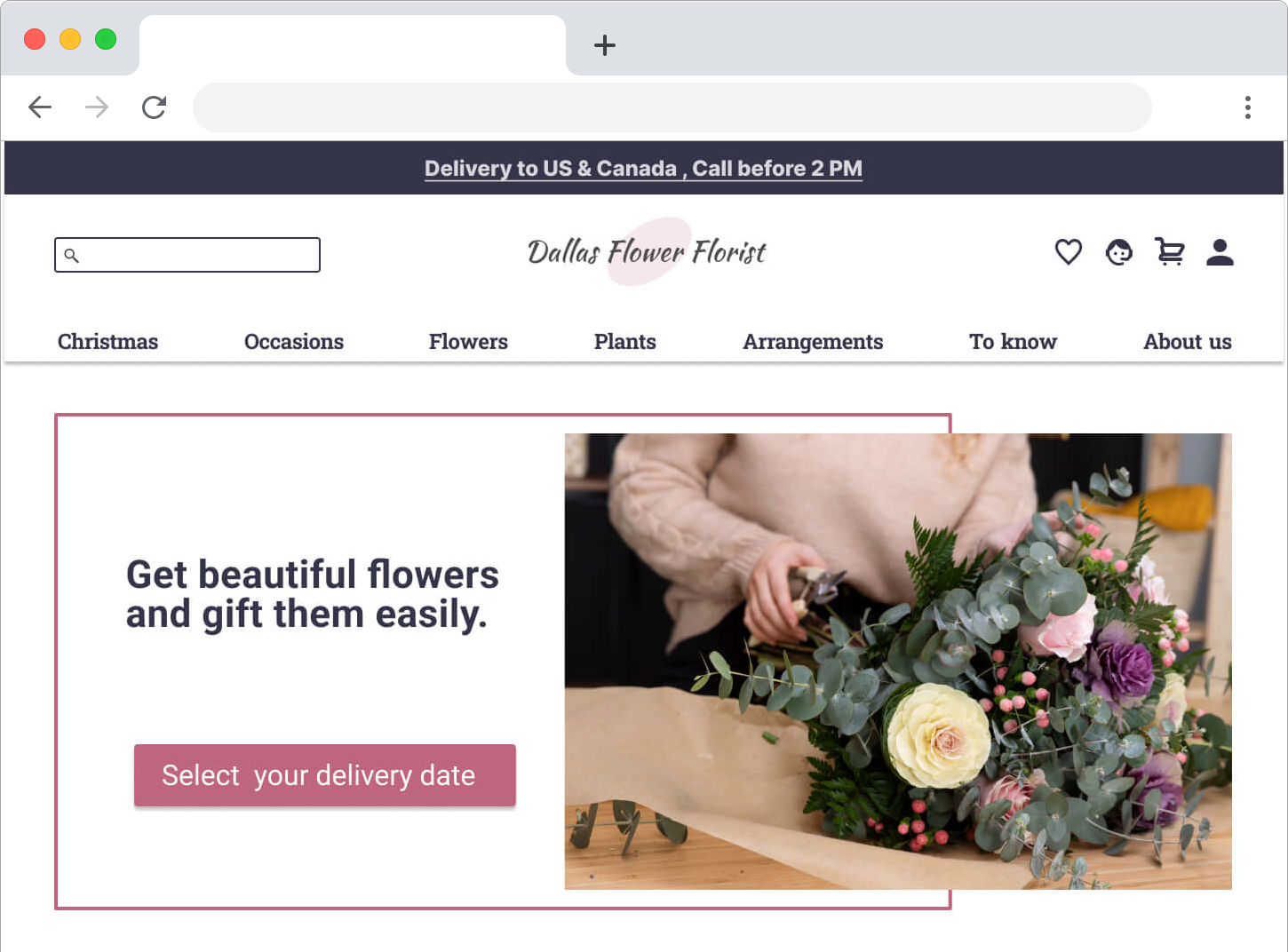
Task: Open the Plants menu
Action: tap(625, 342)
